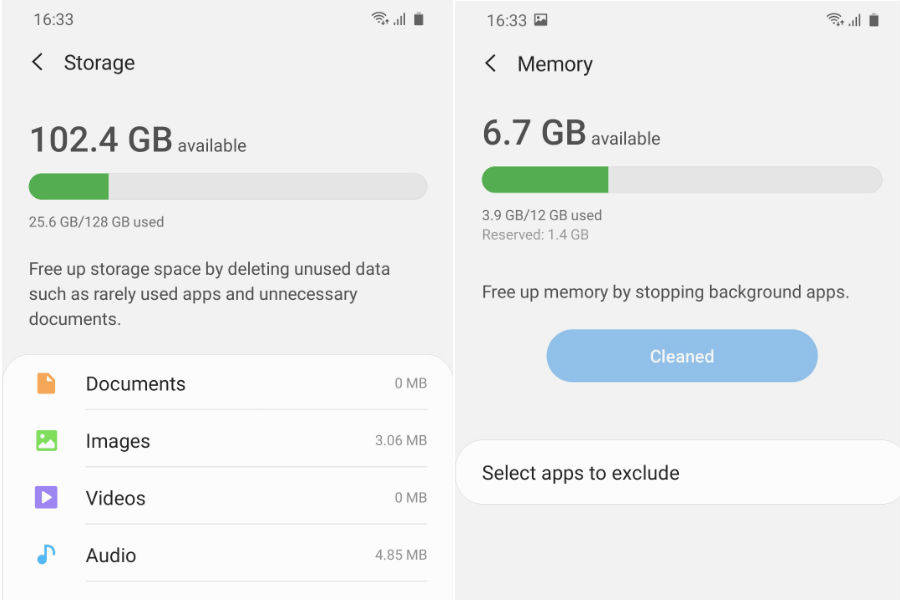The height and width of the screenshot is (600, 900).
Task: Open Select apps to exclude
Action: 580,473
